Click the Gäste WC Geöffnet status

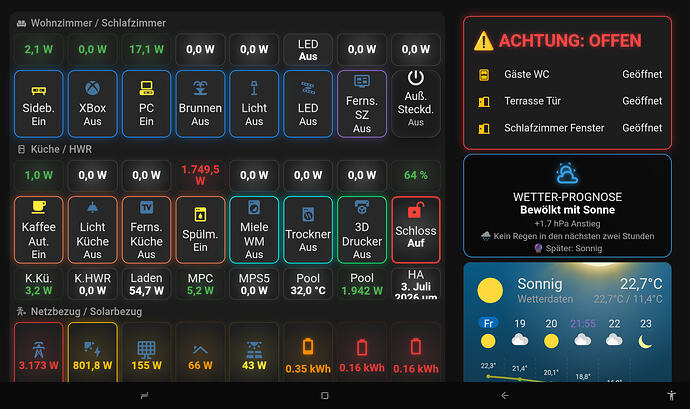coord(642,74)
